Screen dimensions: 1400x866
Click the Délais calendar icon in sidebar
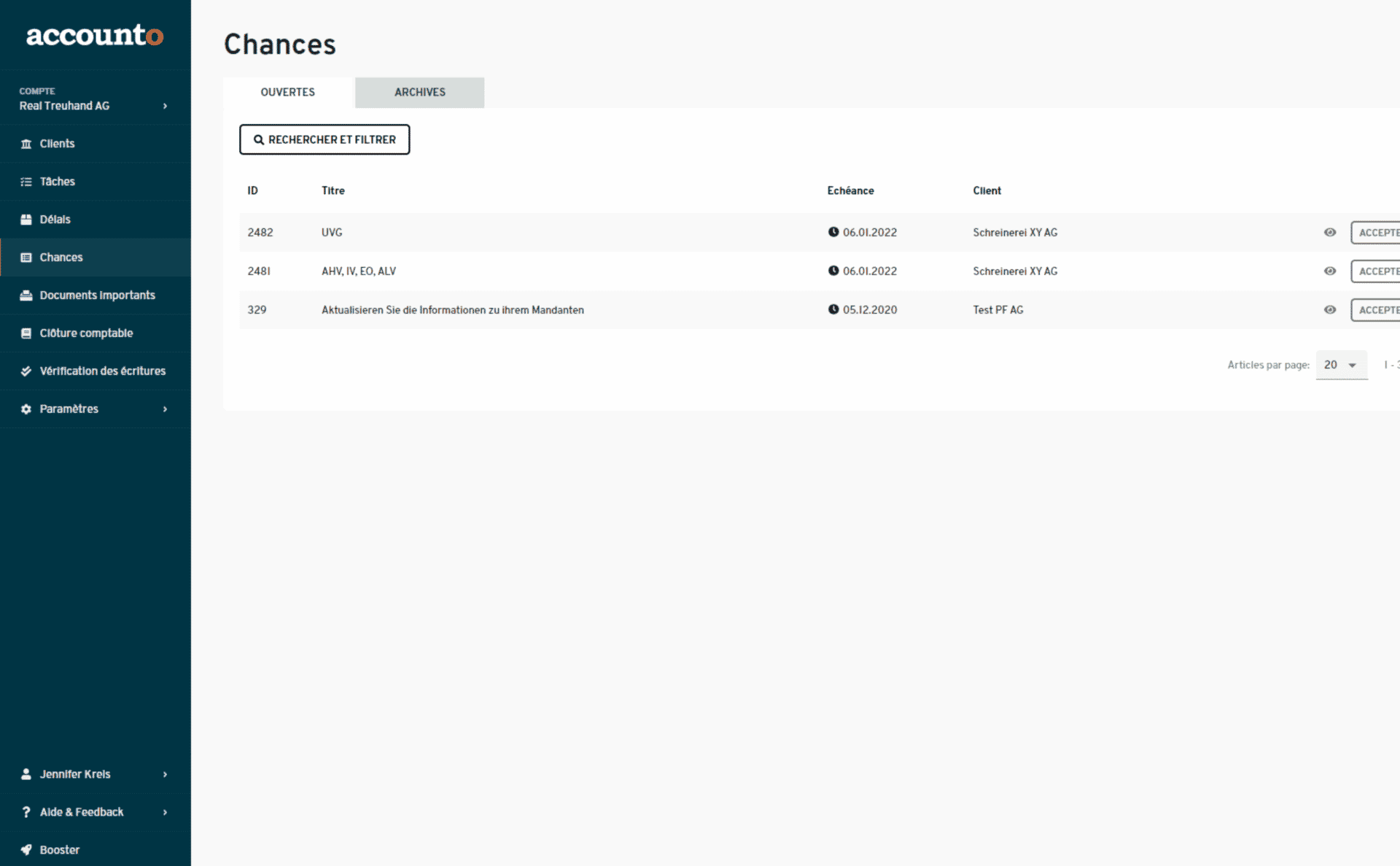tap(26, 220)
